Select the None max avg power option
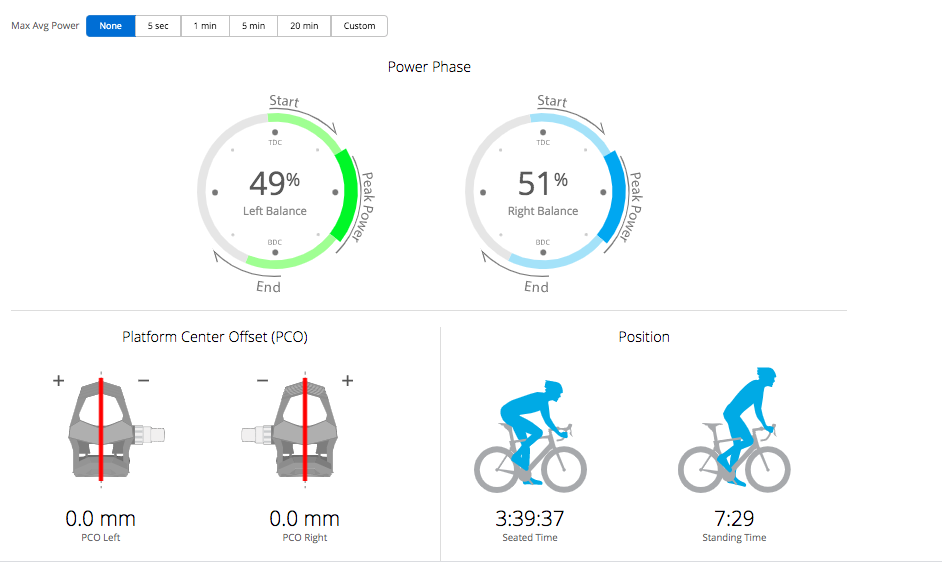Viewport: 942px width, 562px height. 110,26
